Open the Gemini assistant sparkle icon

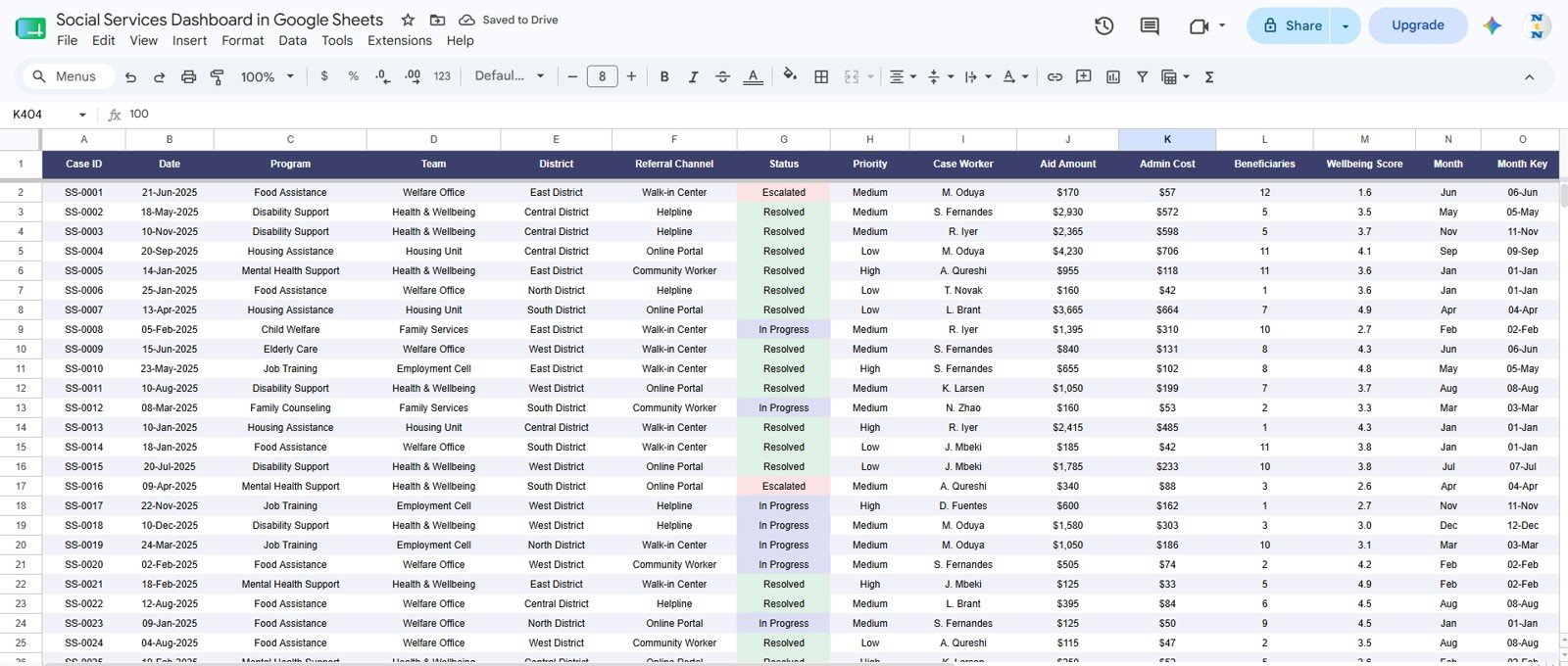click(1492, 26)
